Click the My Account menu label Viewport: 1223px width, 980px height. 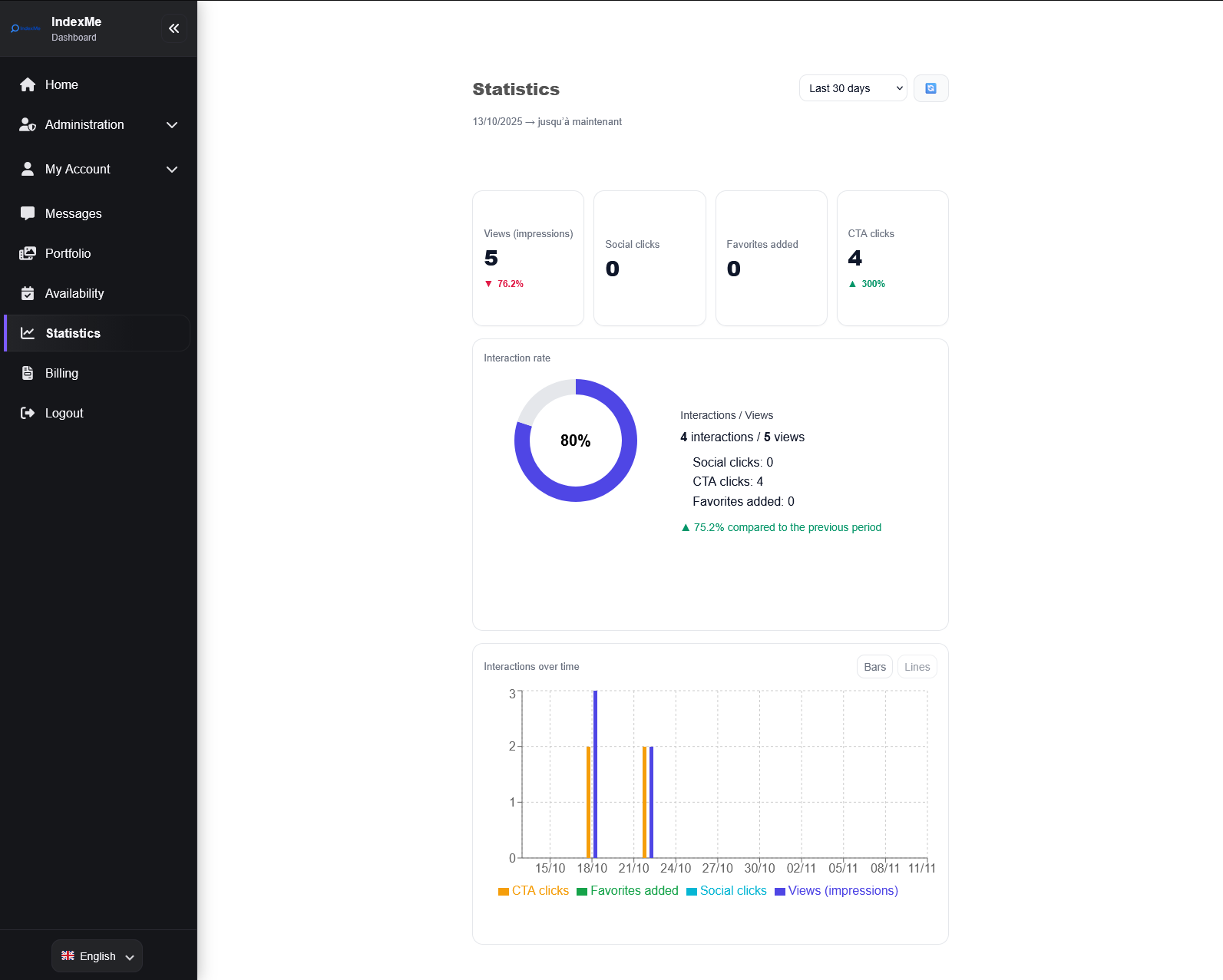coord(78,169)
